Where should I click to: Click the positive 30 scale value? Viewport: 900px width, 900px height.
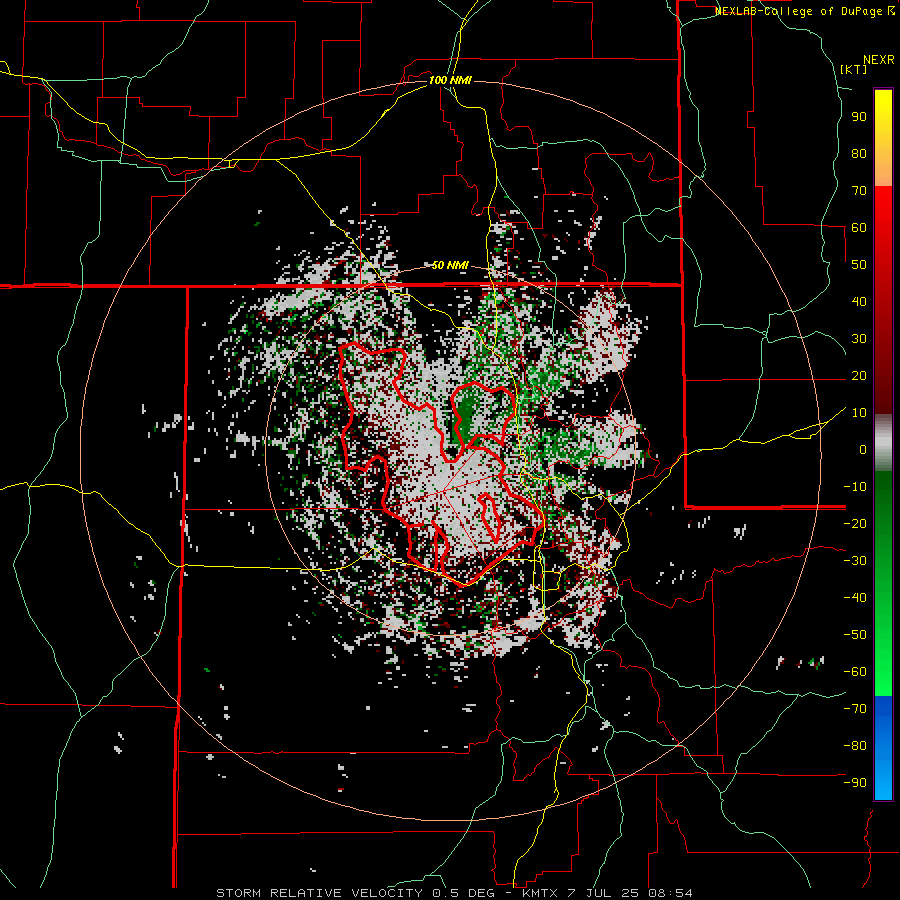(x=859, y=339)
